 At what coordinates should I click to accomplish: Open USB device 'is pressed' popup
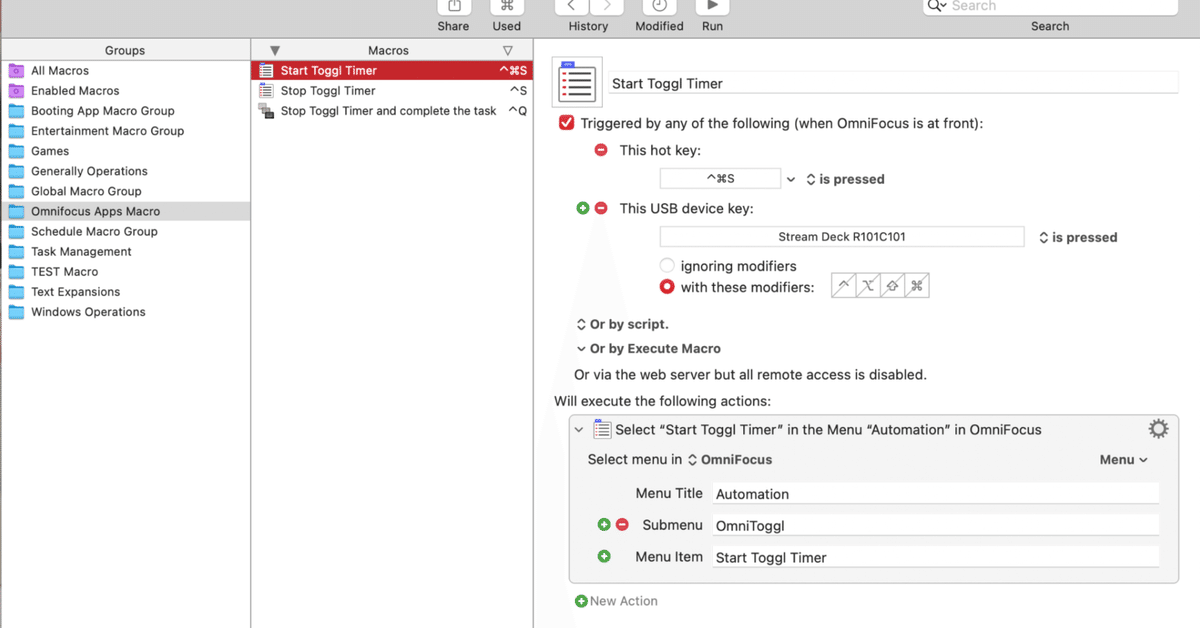(x=1078, y=237)
